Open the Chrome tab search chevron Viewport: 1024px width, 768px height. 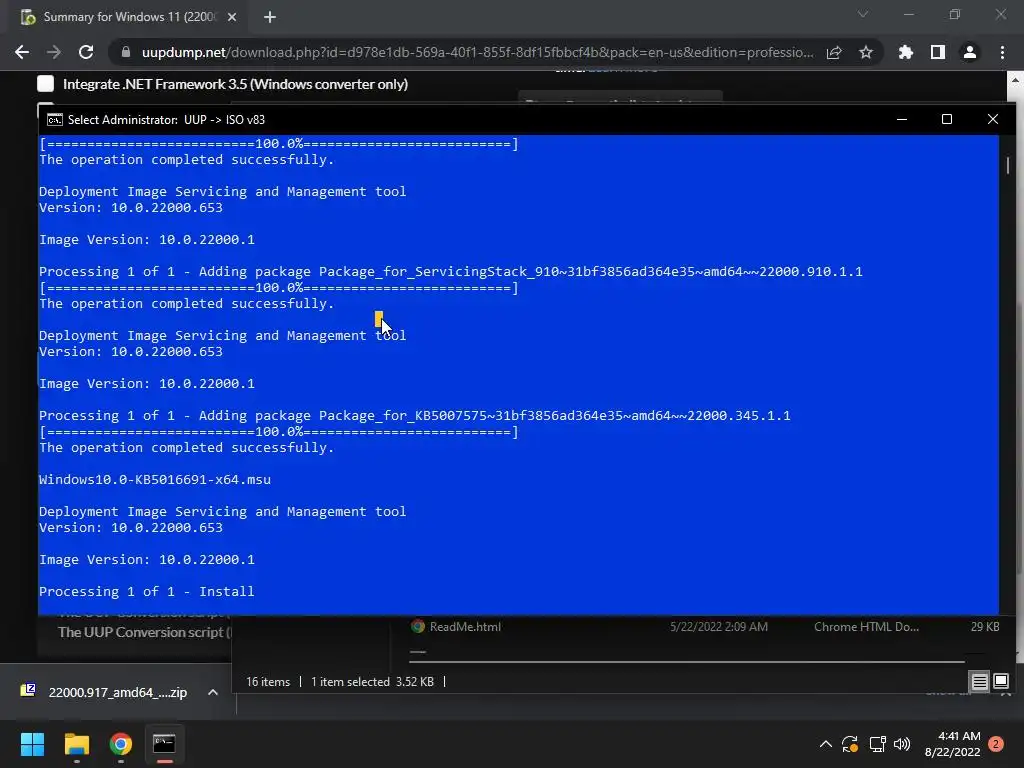coord(863,14)
